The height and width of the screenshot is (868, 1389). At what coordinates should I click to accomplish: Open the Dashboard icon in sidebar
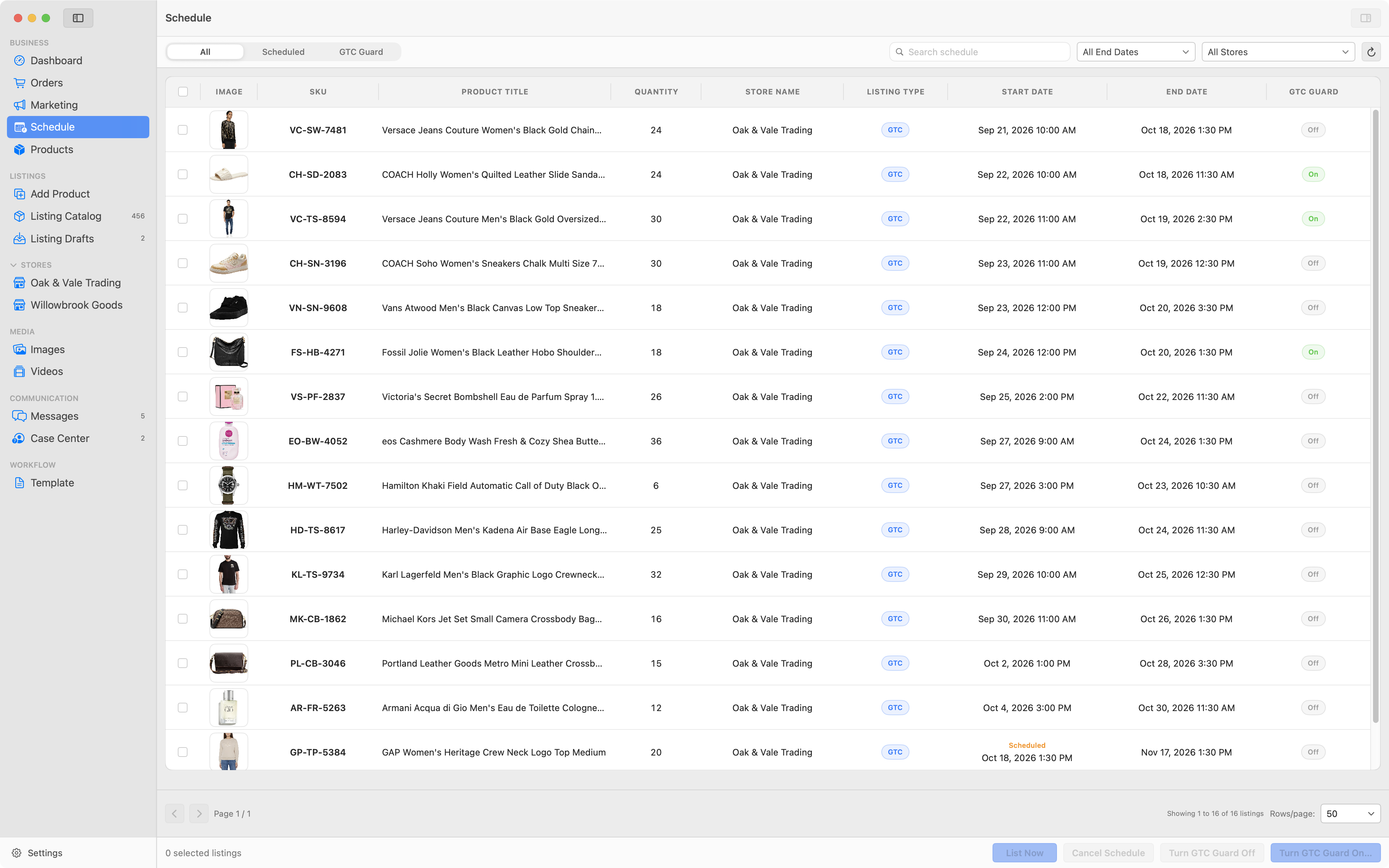click(19, 61)
